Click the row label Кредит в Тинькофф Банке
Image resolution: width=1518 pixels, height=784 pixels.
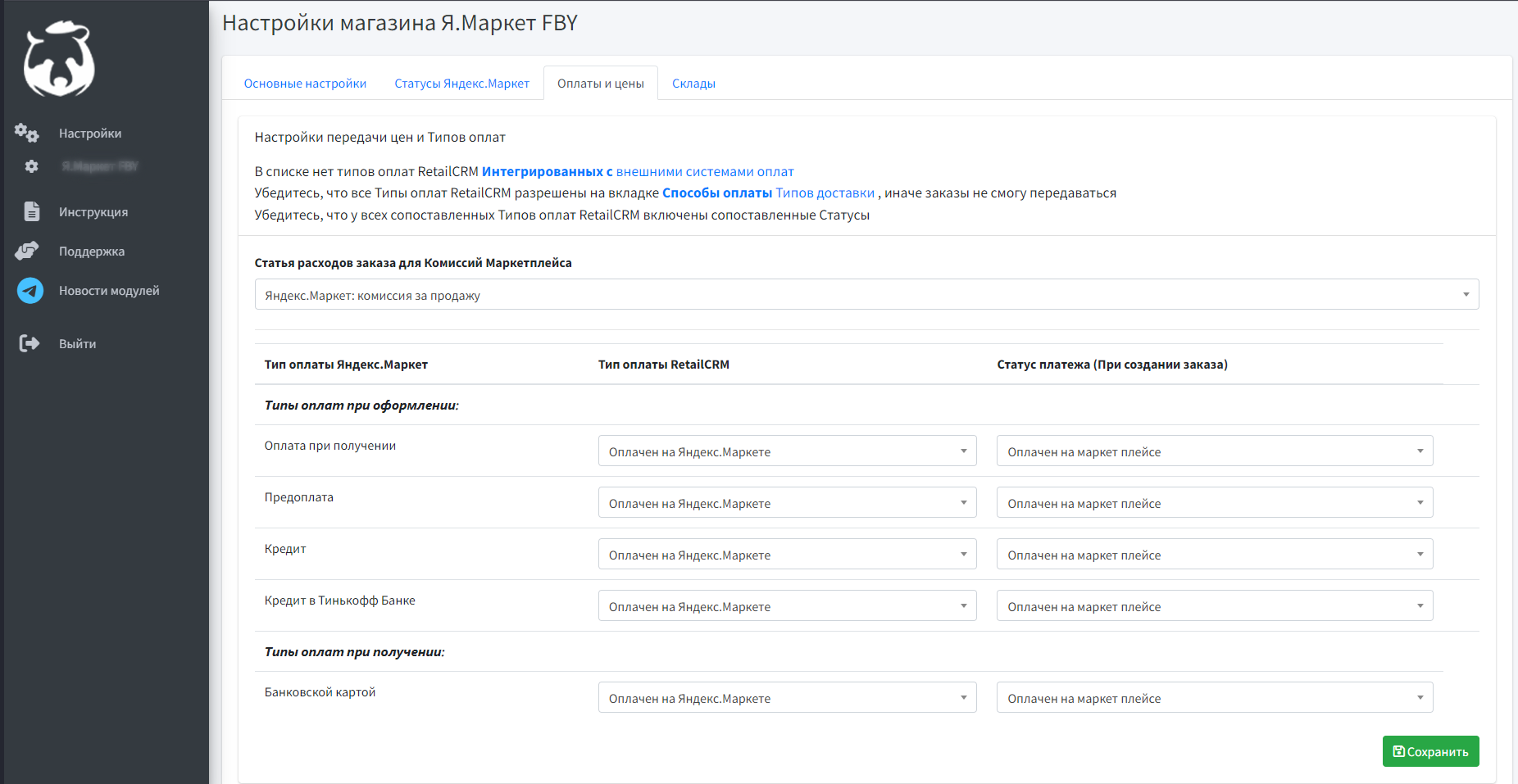(340, 600)
